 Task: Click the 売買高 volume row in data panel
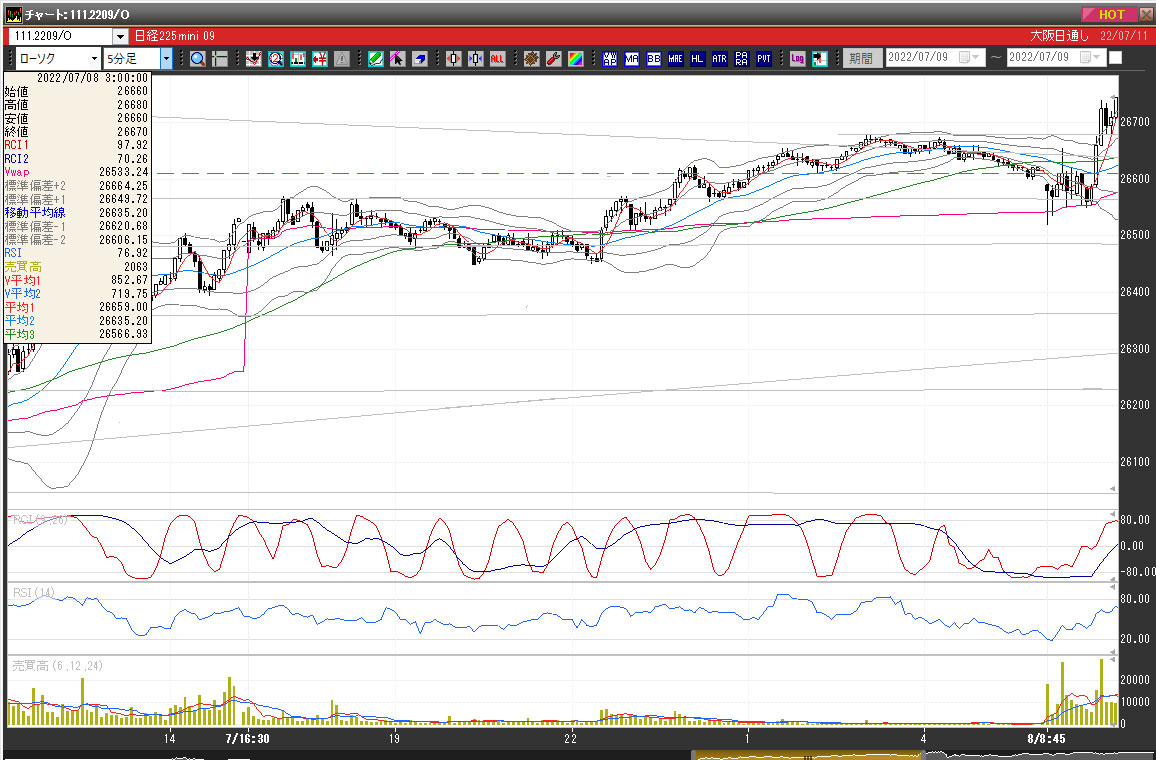77,267
